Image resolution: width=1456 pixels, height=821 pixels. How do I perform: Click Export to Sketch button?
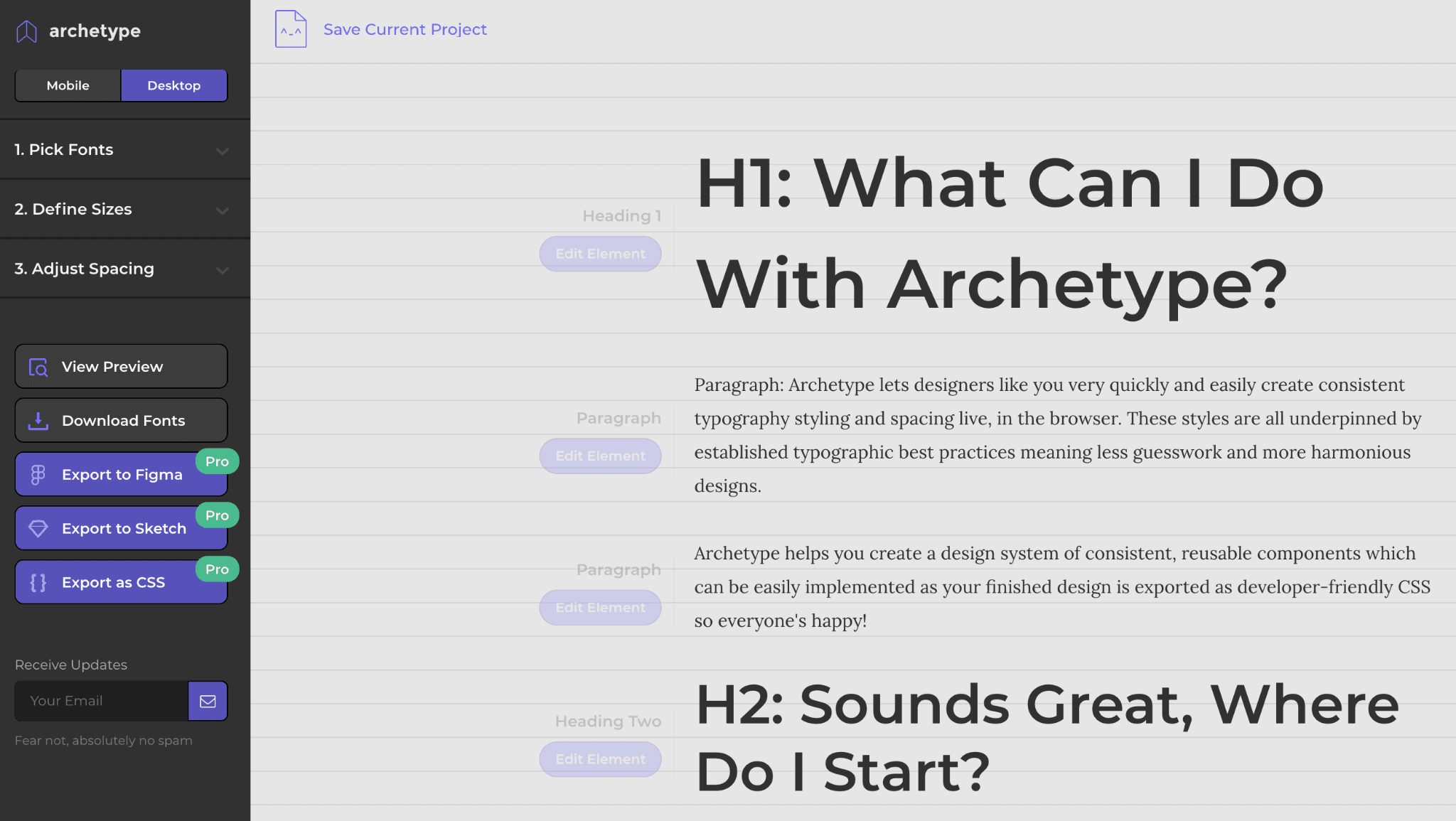point(122,529)
